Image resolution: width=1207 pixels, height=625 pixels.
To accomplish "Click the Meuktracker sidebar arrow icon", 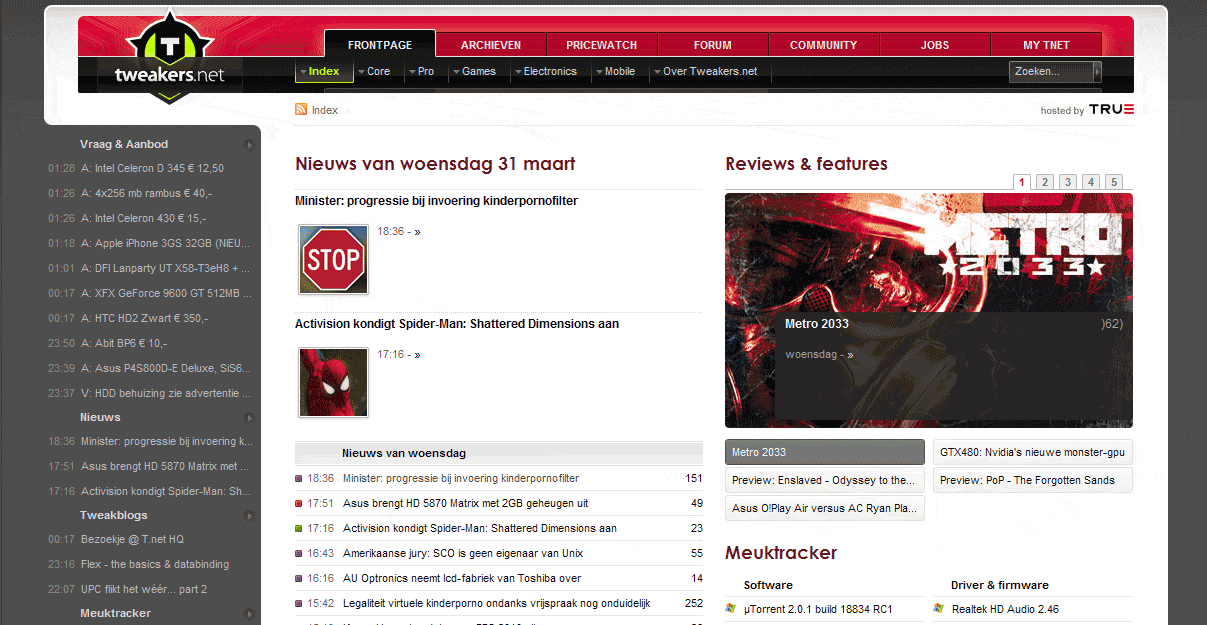I will coord(249,614).
